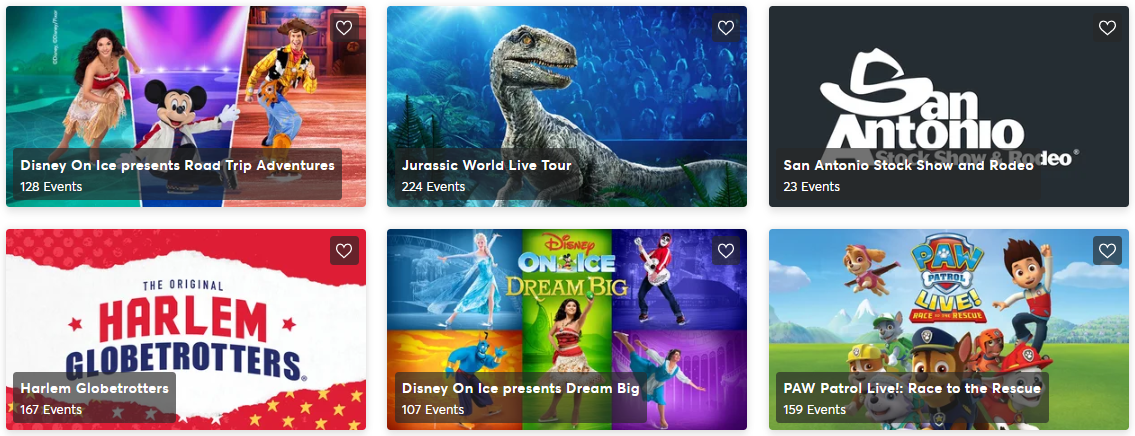Click heart icon on Jurassic World Live Tour
Viewport: 1135px width, 436px height.
[725, 28]
